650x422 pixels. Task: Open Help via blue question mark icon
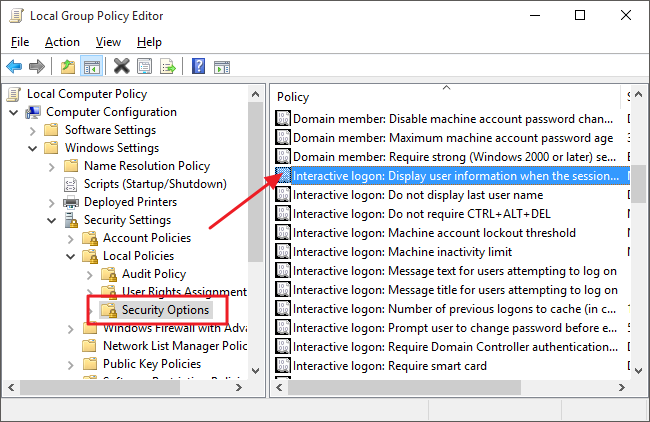coord(198,67)
